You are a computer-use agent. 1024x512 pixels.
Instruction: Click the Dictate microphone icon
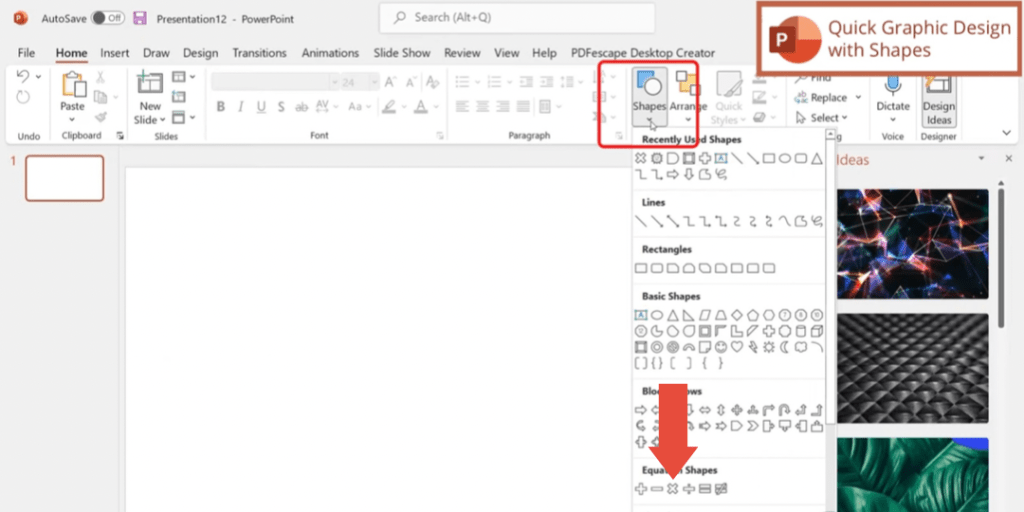892,85
